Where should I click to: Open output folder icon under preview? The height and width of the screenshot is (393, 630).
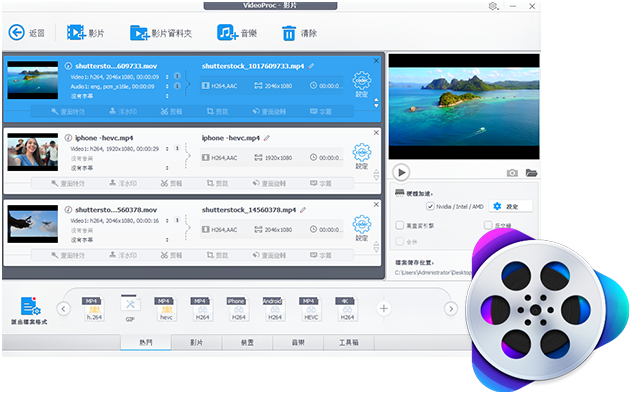point(531,173)
